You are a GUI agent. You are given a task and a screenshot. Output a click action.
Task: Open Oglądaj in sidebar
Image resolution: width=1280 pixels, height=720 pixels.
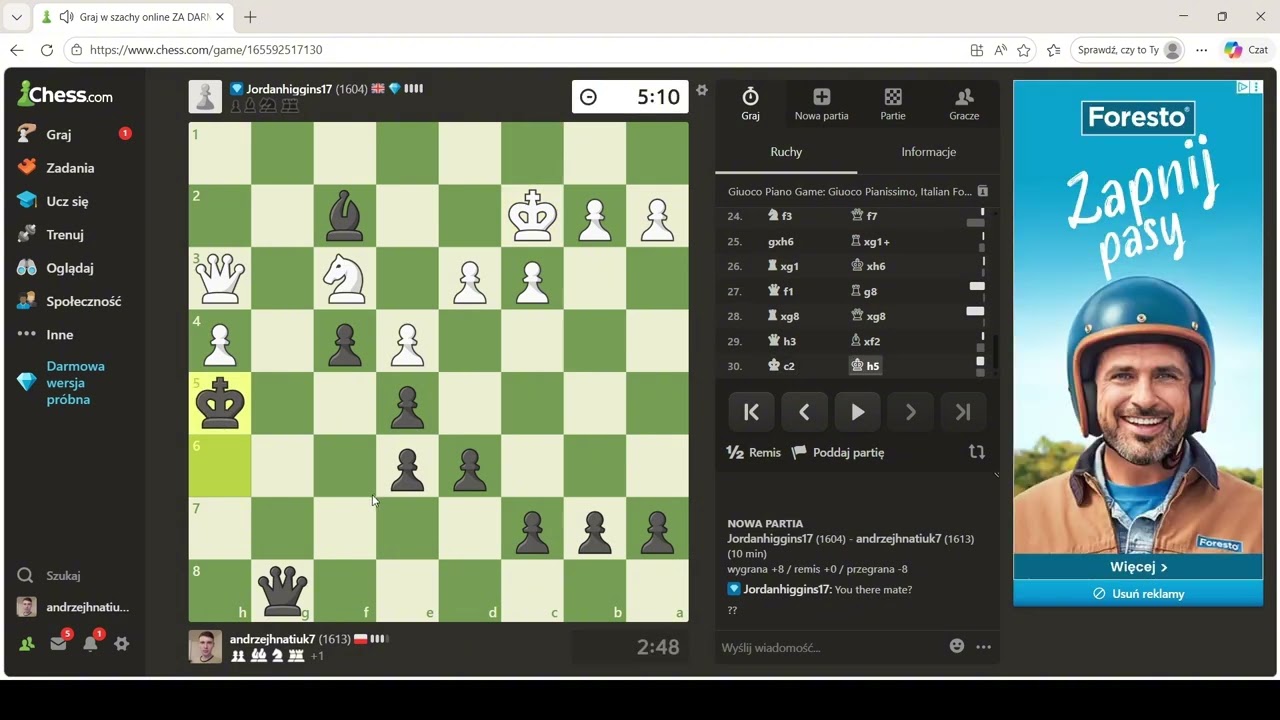70,268
